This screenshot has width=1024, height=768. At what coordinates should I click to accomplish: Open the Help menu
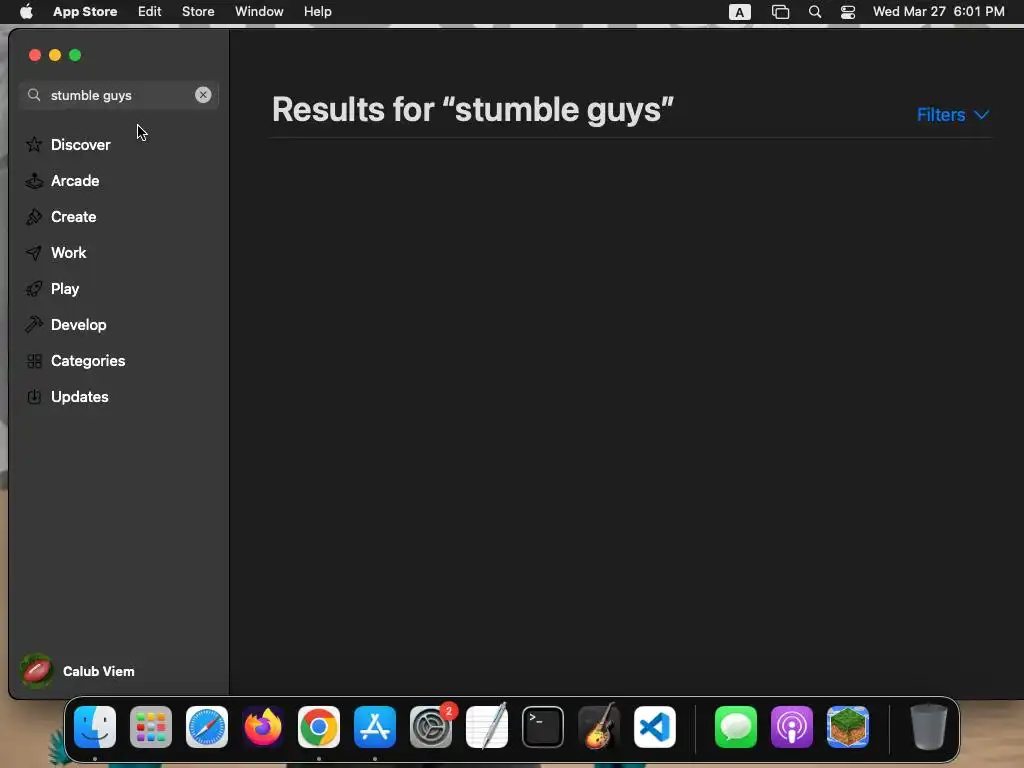tap(317, 11)
